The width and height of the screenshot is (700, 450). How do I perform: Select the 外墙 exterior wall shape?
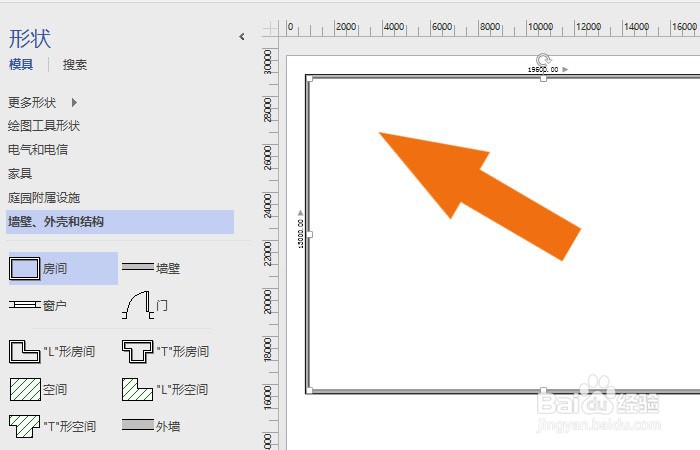[151, 426]
